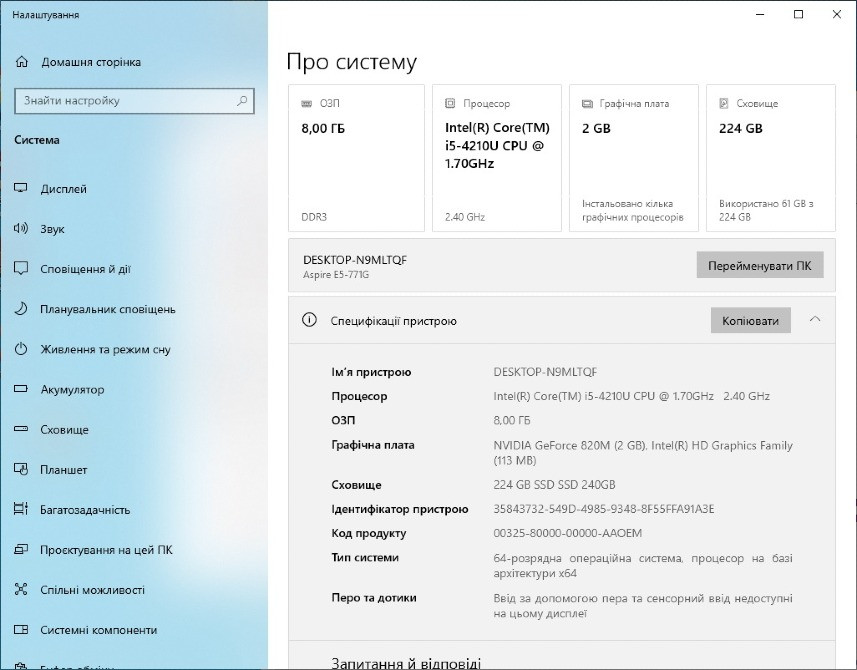The image size is (857, 670).
Task: Click the Багатозадачність icon
Action: click(21, 509)
